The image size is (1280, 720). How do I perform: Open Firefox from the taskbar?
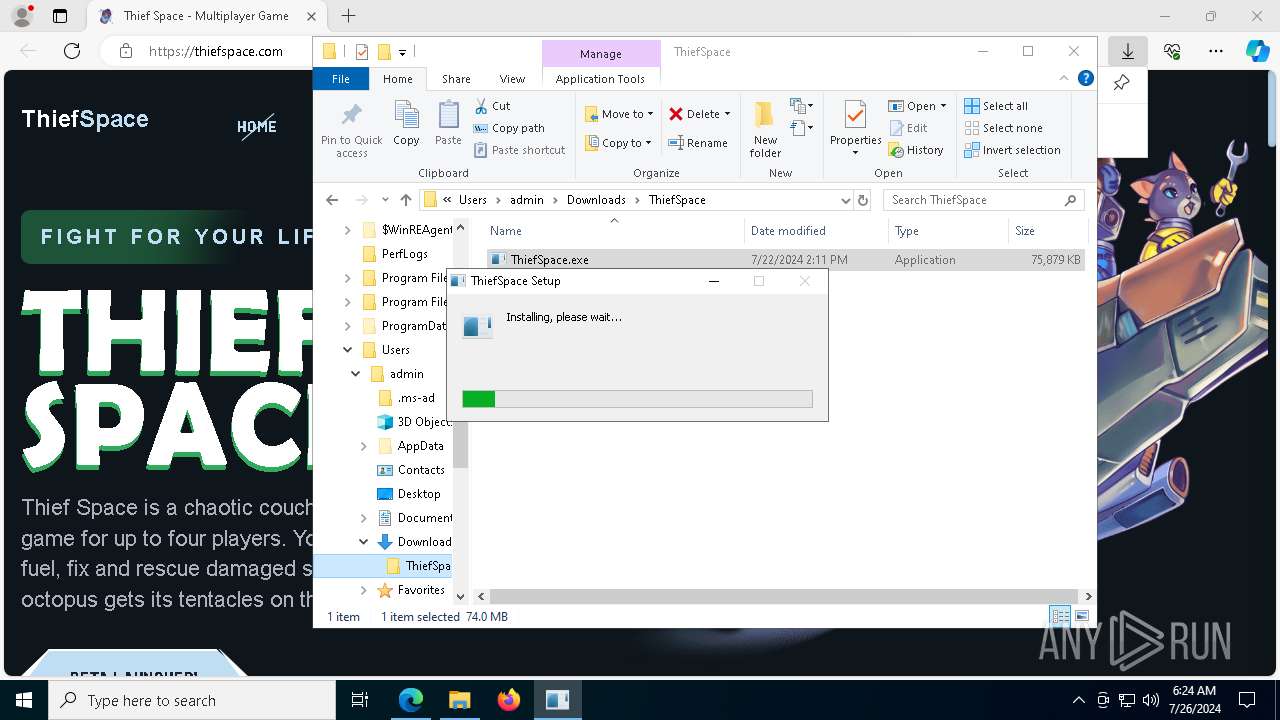(508, 700)
